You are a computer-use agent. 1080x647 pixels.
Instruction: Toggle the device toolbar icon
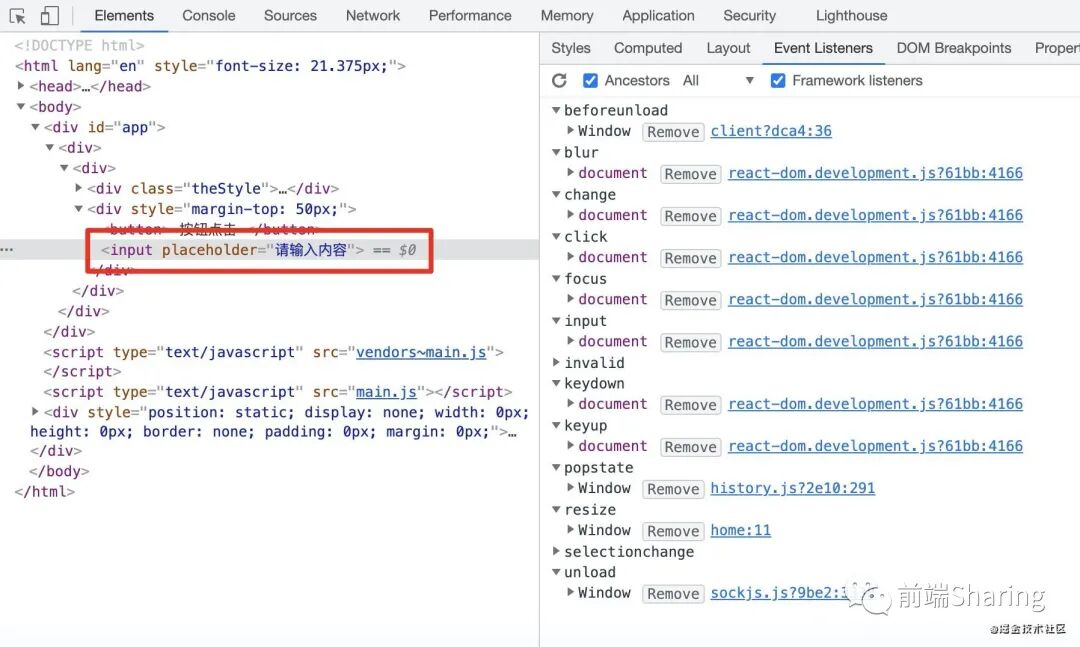[x=50, y=15]
